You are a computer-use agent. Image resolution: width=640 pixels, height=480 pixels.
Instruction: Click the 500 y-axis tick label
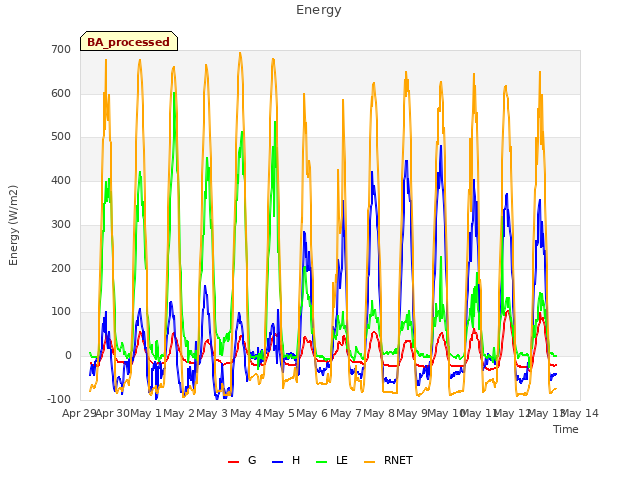(x=61, y=137)
